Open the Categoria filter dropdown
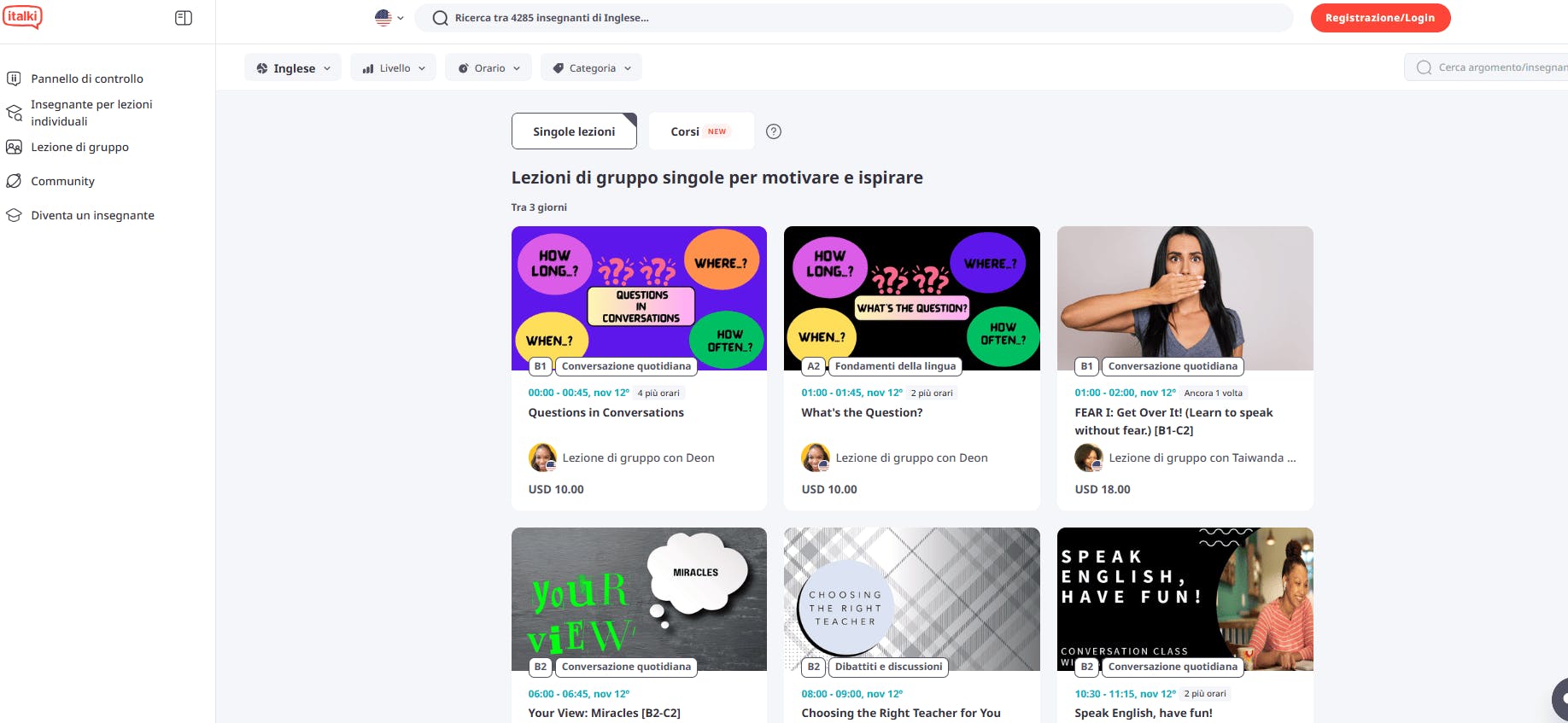Screen dimensions: 1568x723 591,68
